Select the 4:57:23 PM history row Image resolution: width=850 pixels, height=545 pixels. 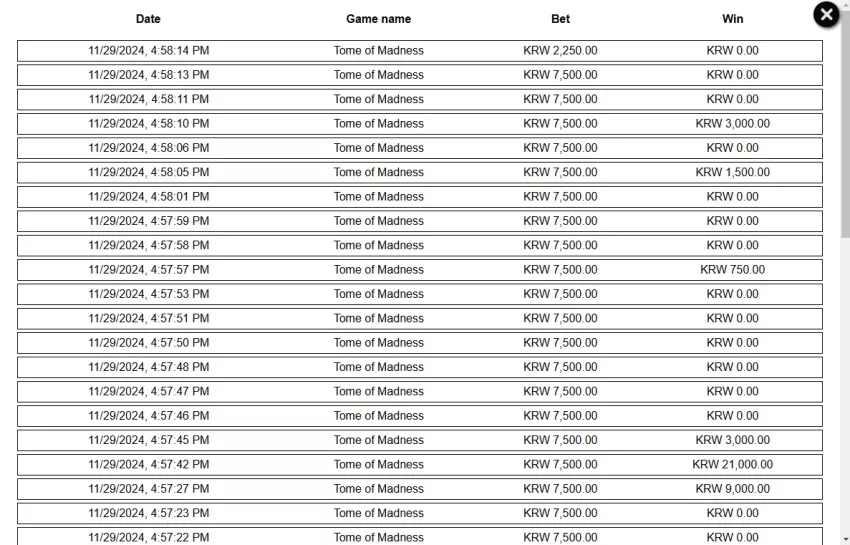(x=420, y=514)
